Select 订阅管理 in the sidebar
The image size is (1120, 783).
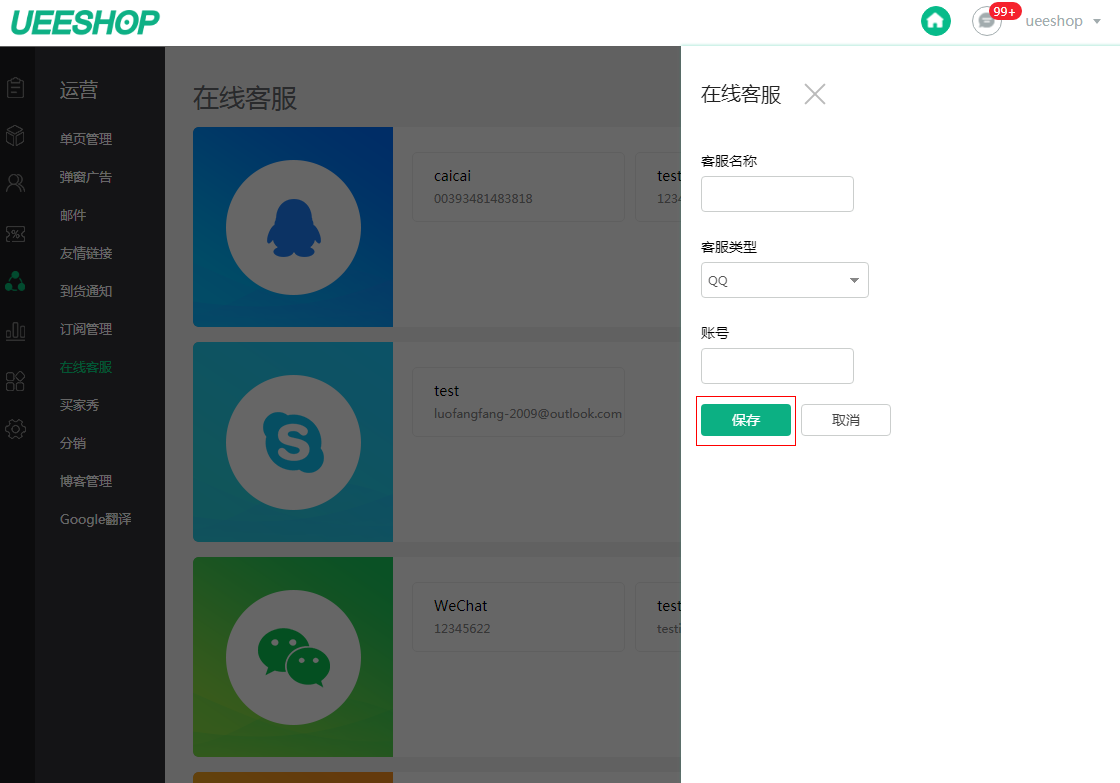(86, 329)
